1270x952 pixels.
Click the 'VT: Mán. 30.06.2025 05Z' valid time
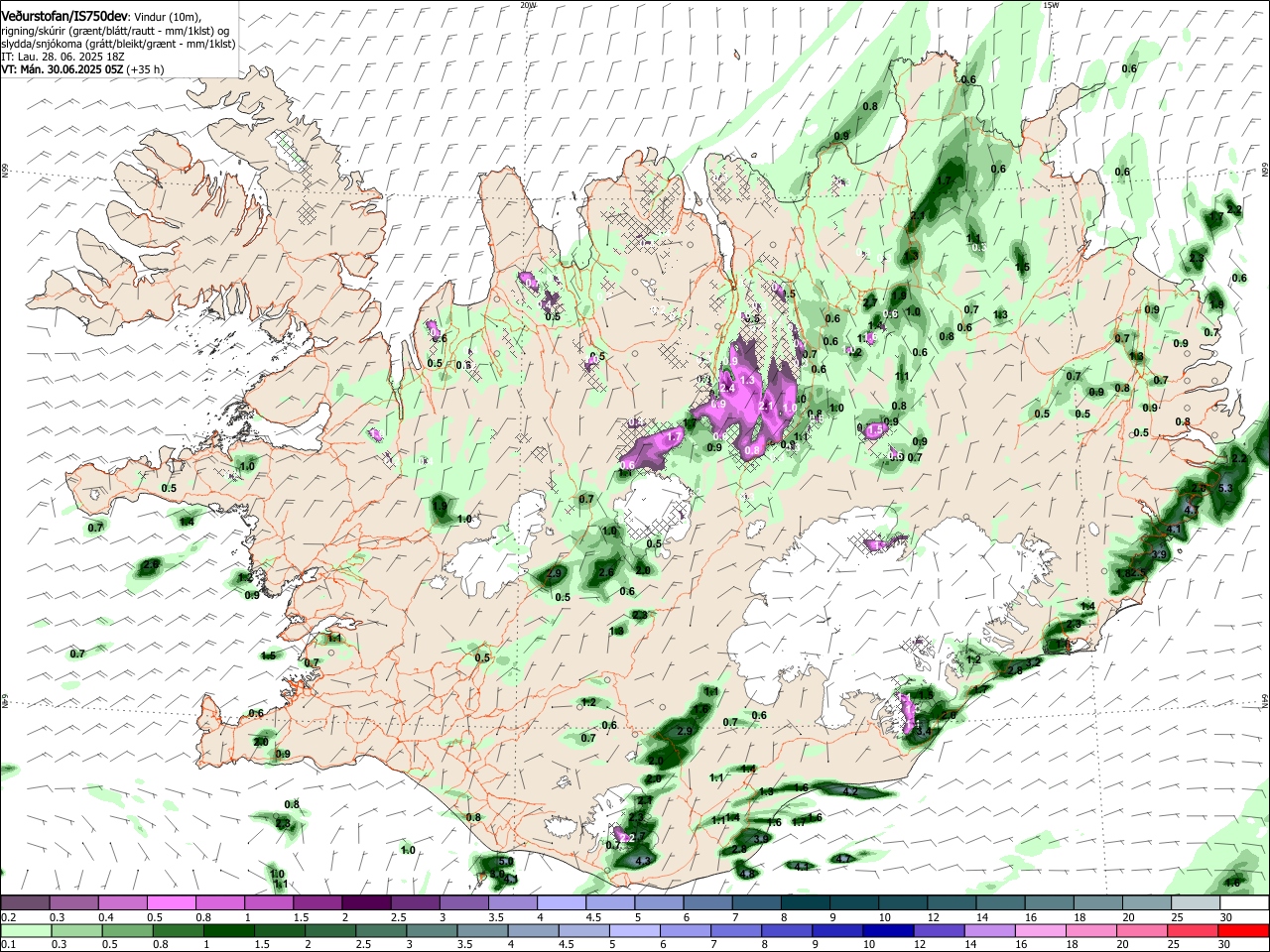(62, 69)
